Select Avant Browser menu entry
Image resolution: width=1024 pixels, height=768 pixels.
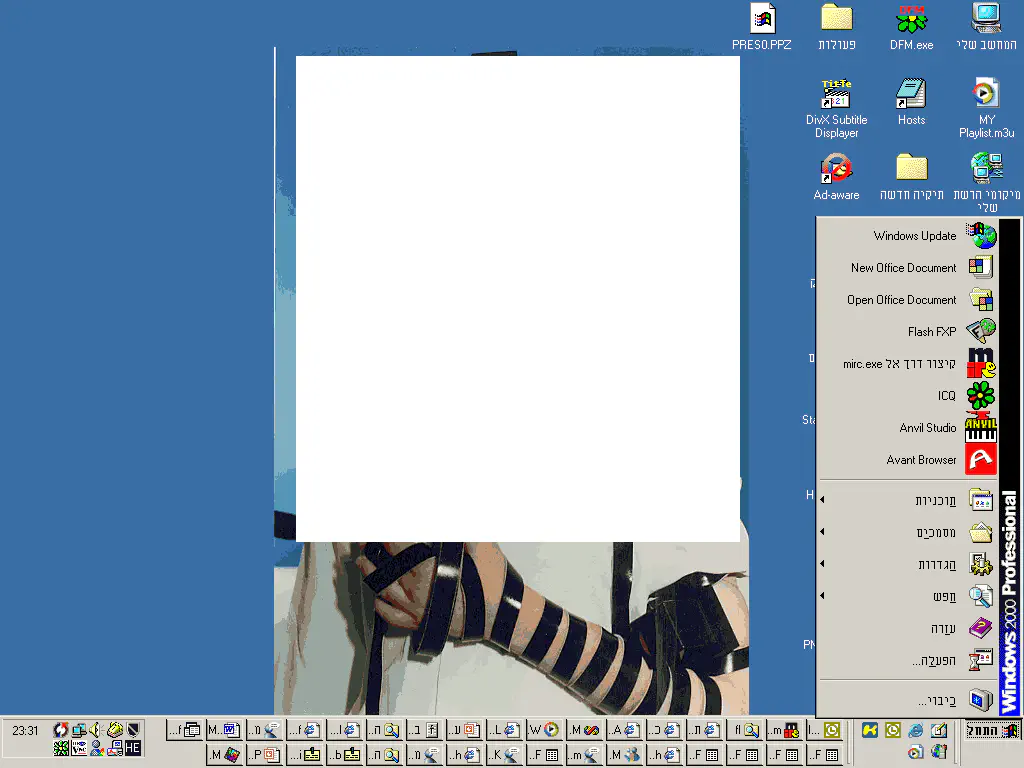coord(920,460)
